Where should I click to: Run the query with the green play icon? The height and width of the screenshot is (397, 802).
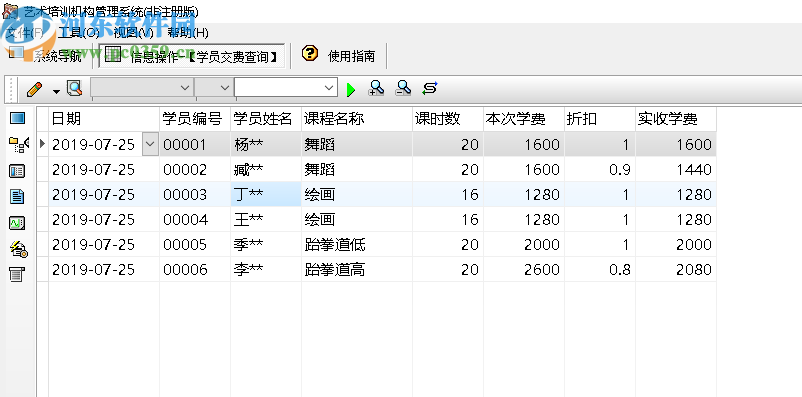tap(351, 90)
